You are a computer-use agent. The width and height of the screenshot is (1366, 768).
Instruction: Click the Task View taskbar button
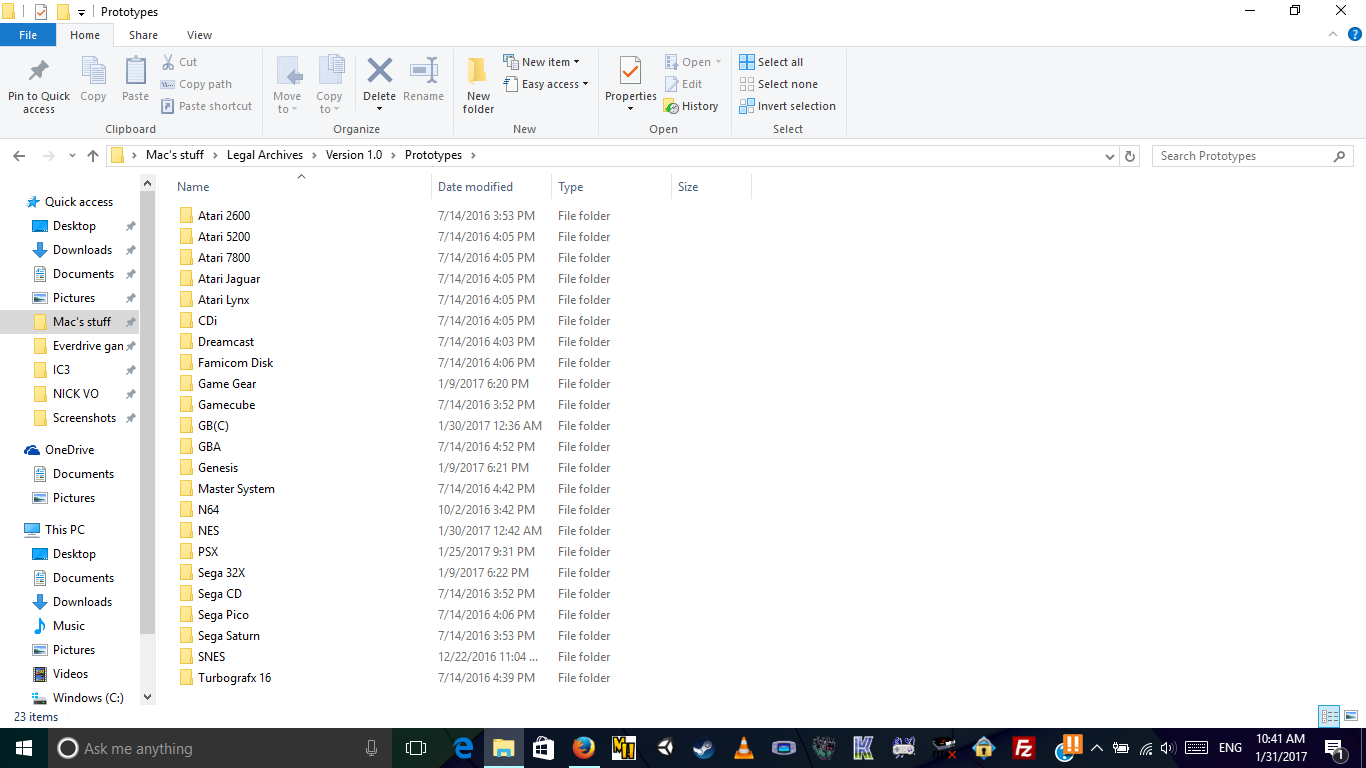(416, 747)
